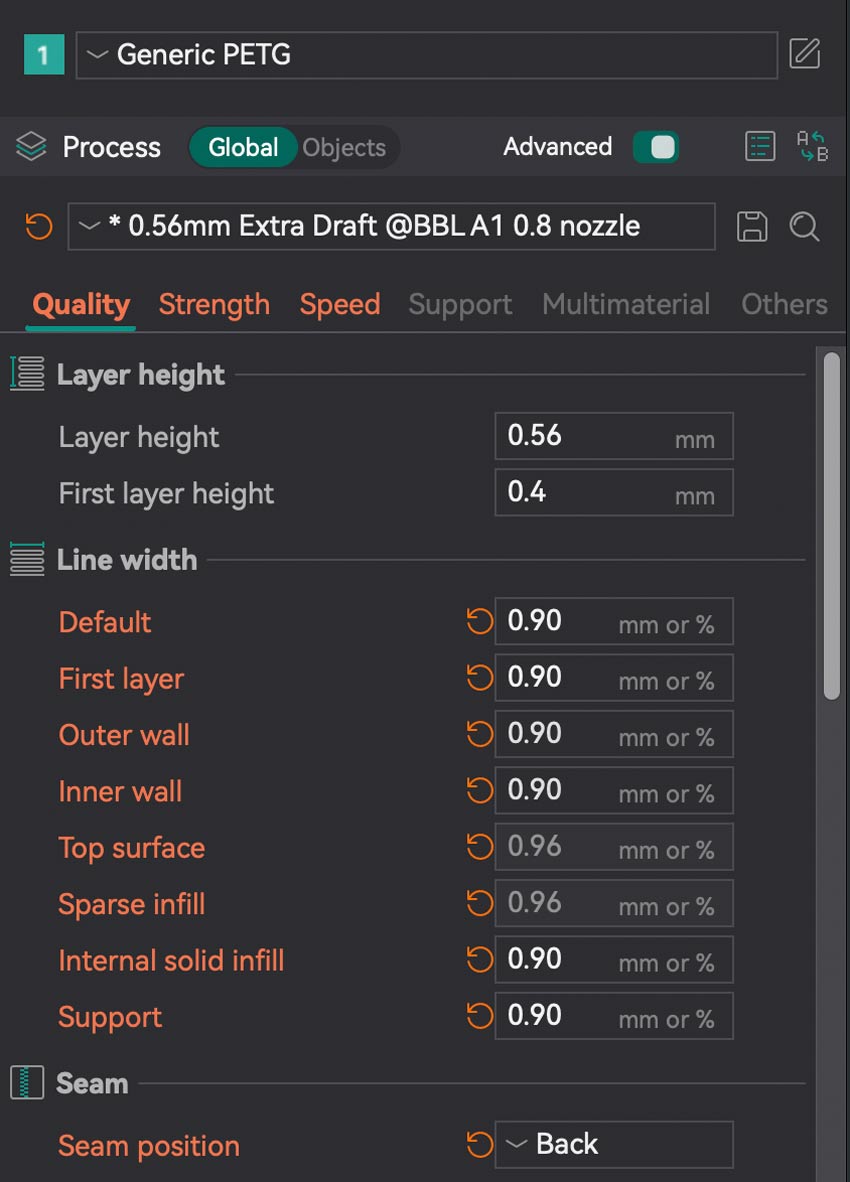Image resolution: width=850 pixels, height=1182 pixels.
Task: Open the Generic PETG filament dropdown
Action: (426, 55)
